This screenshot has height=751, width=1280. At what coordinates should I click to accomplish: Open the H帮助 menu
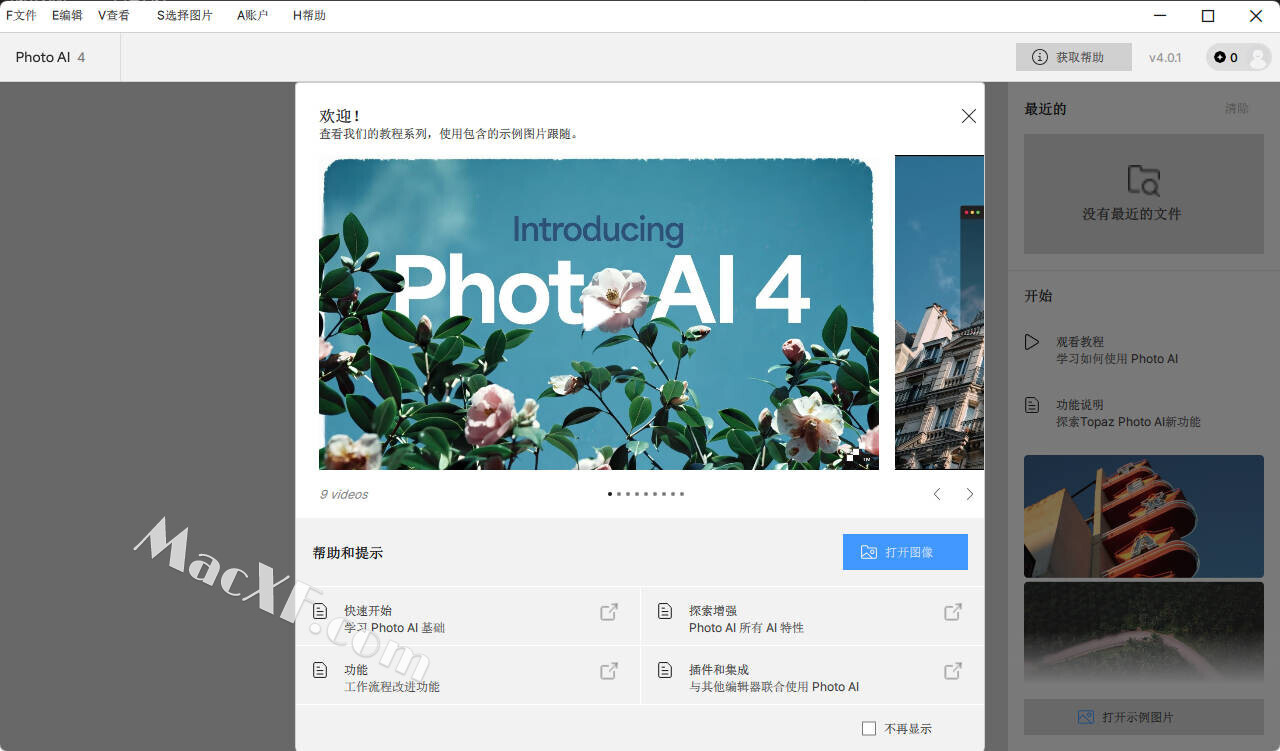coord(309,15)
